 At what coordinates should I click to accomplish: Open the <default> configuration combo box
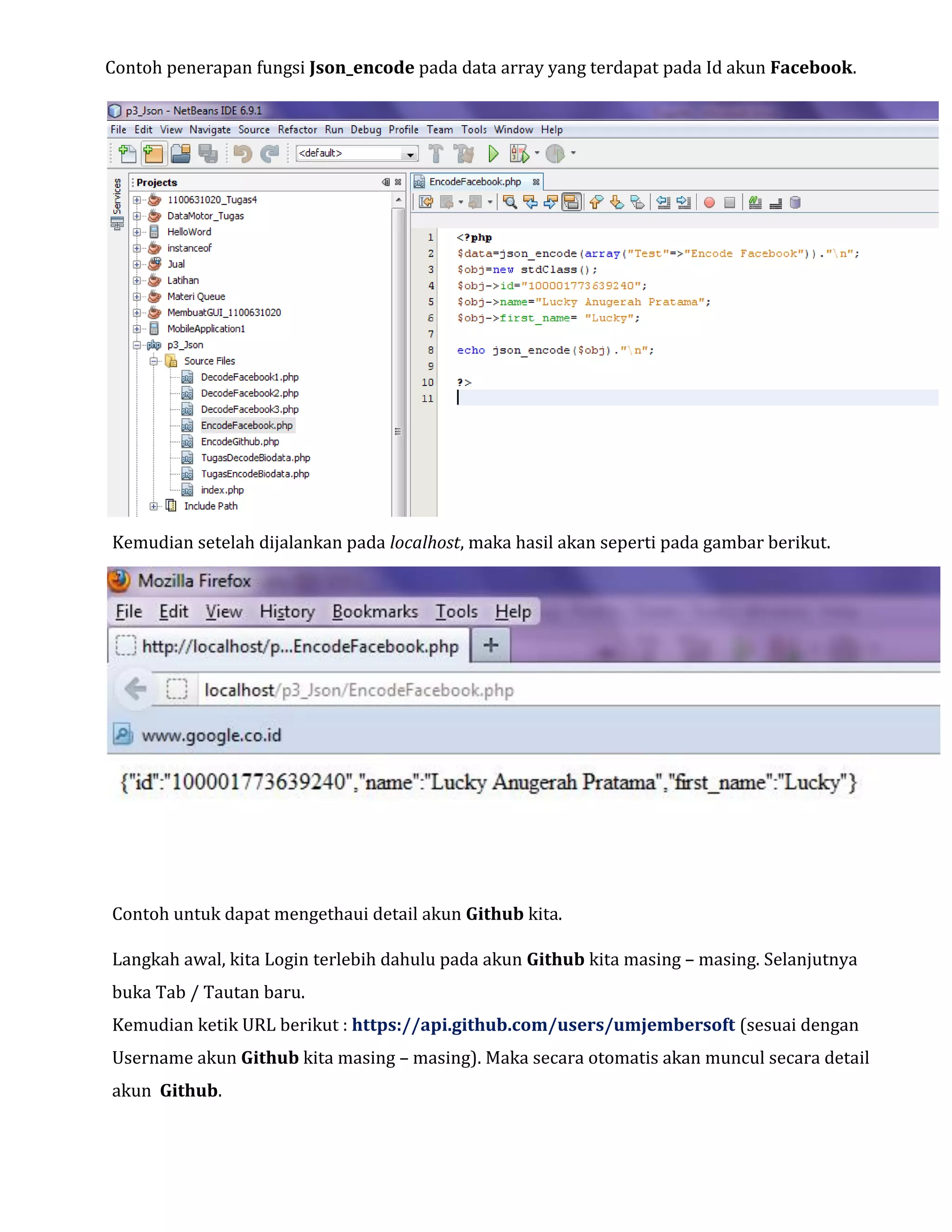coord(357,153)
